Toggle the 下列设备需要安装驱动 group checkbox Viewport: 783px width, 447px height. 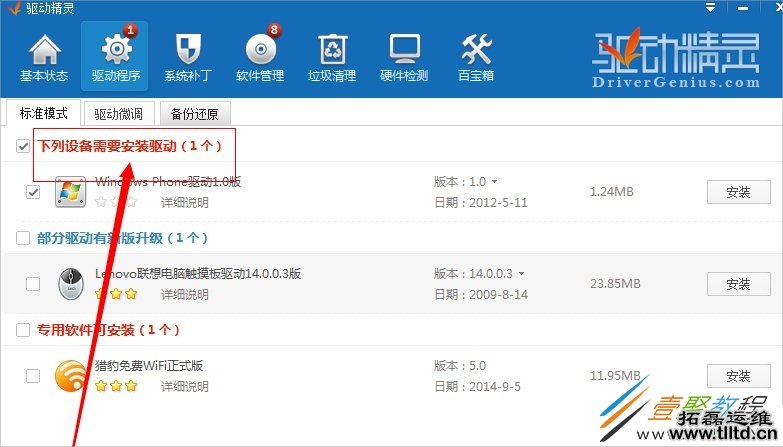[23, 146]
